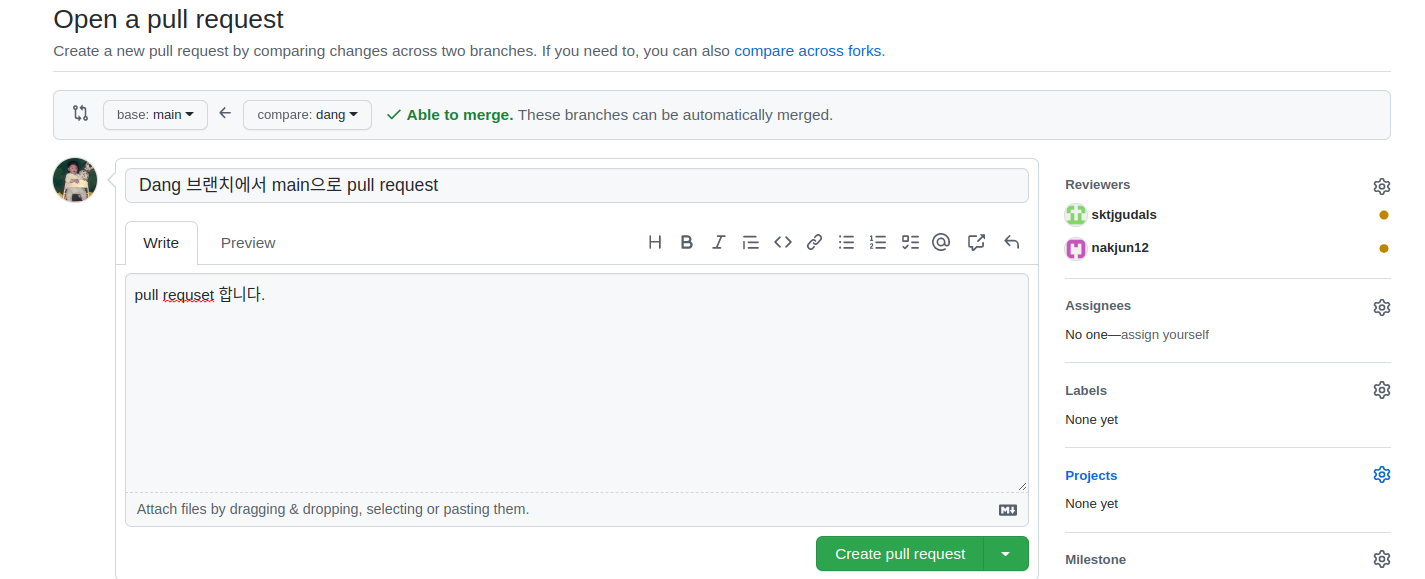
Task: Insert a saved reply
Action: (x=1011, y=242)
